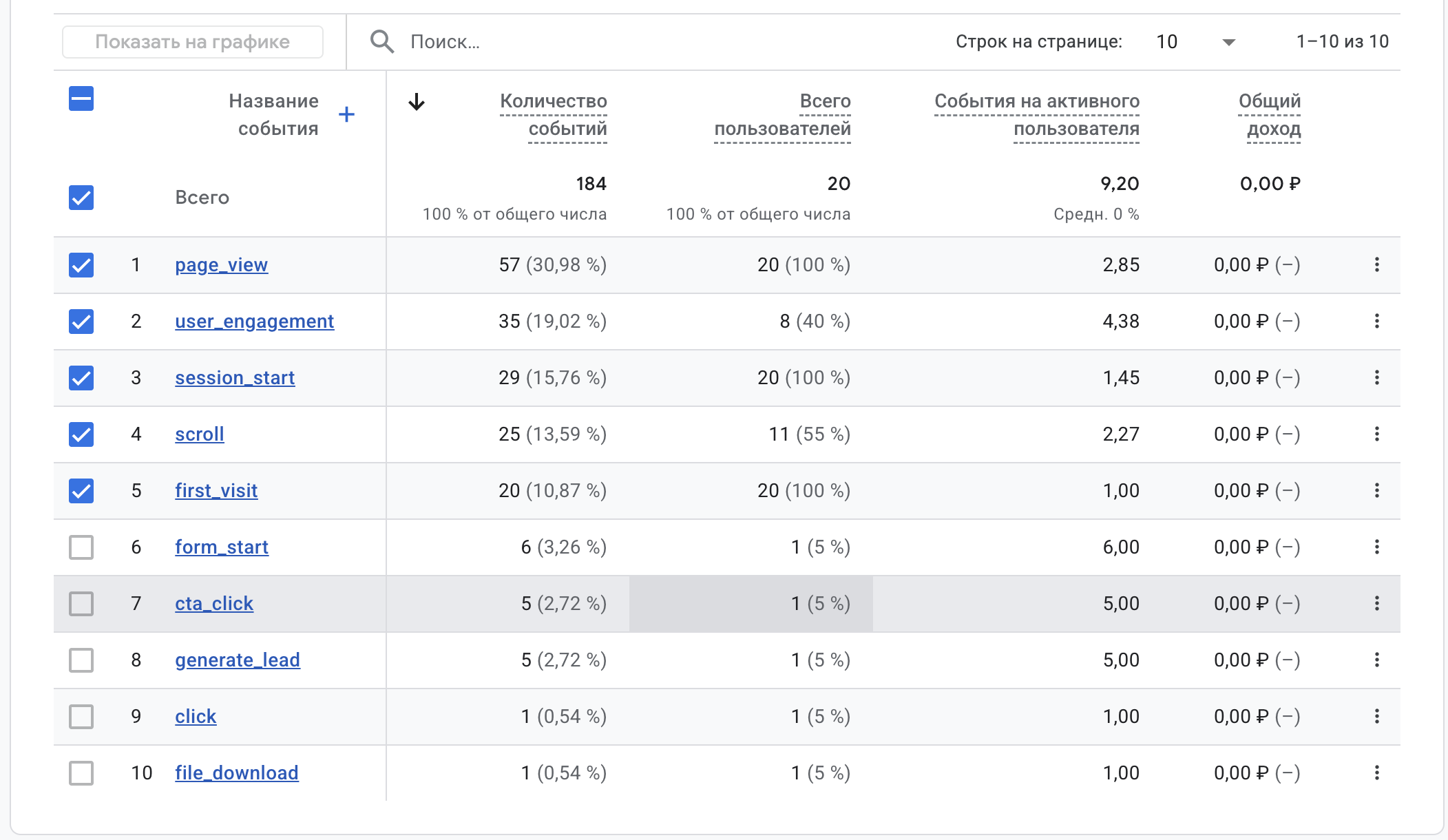Uncheck the Всего totals checkbox

tap(81, 198)
